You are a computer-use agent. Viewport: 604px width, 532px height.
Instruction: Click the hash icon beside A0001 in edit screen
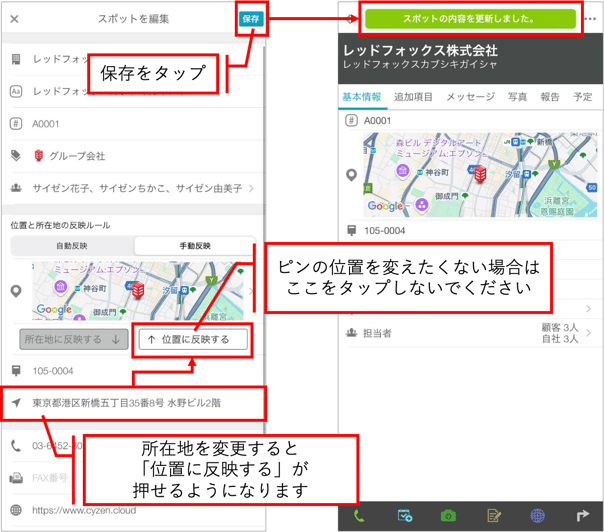click(16, 124)
